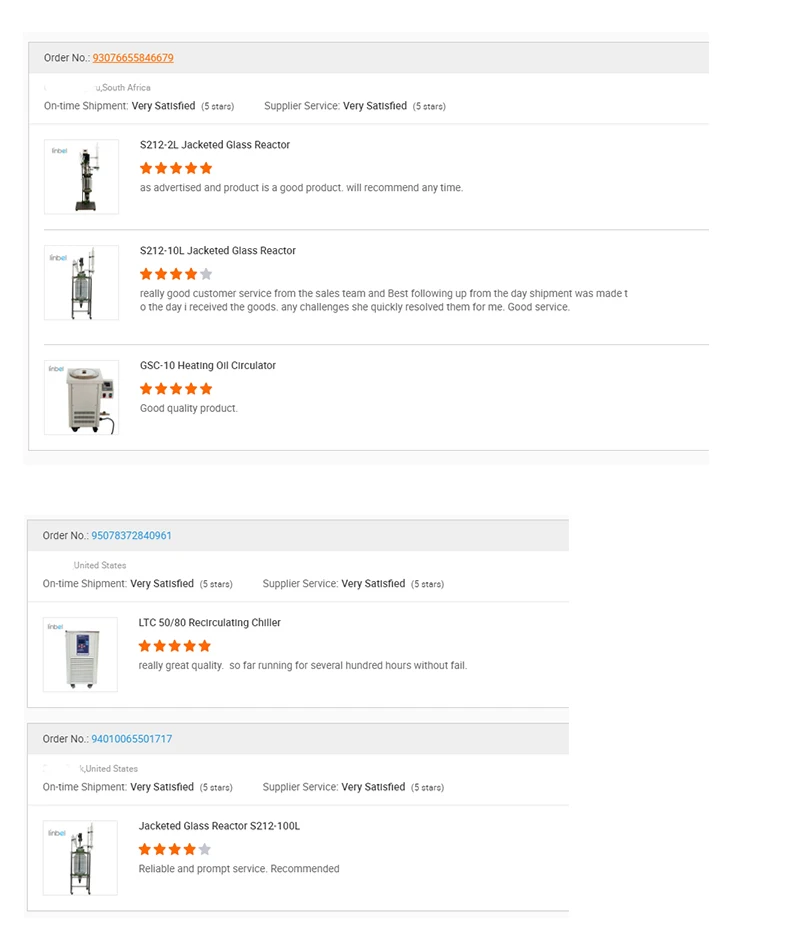
Task: Click the third star of LTC 50/80 rating
Action: tap(175, 646)
